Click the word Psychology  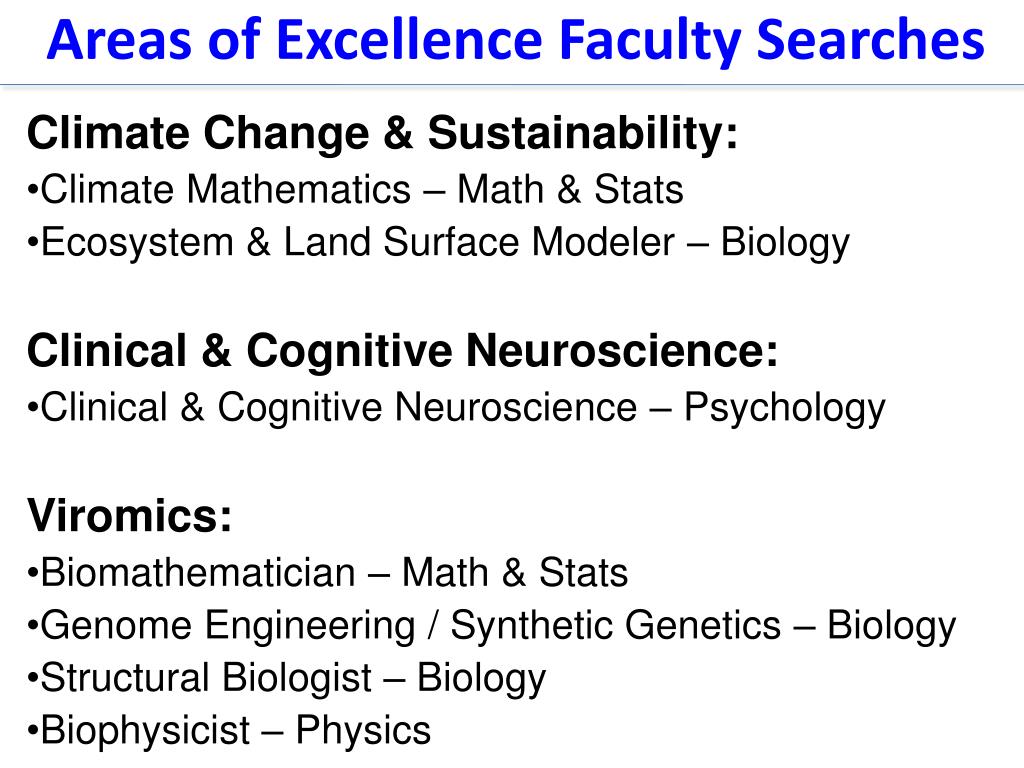click(784, 409)
